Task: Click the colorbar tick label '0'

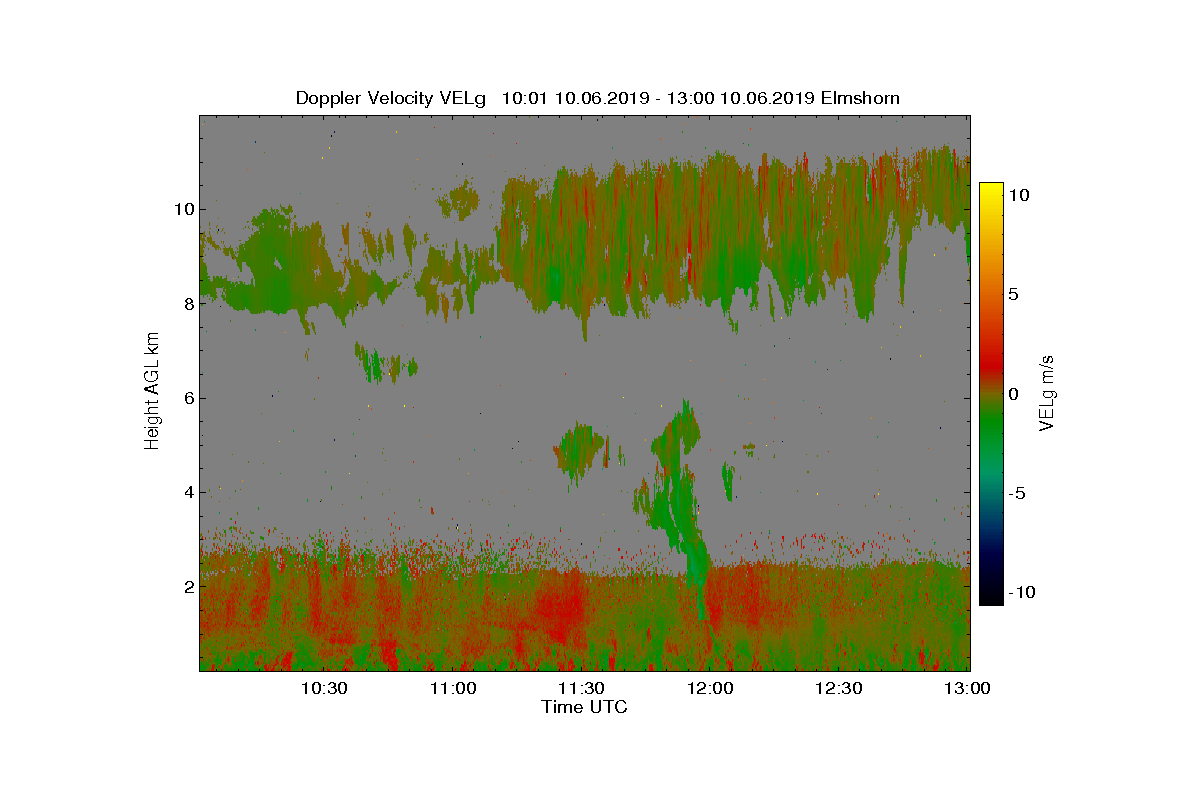Action: click(x=1014, y=394)
